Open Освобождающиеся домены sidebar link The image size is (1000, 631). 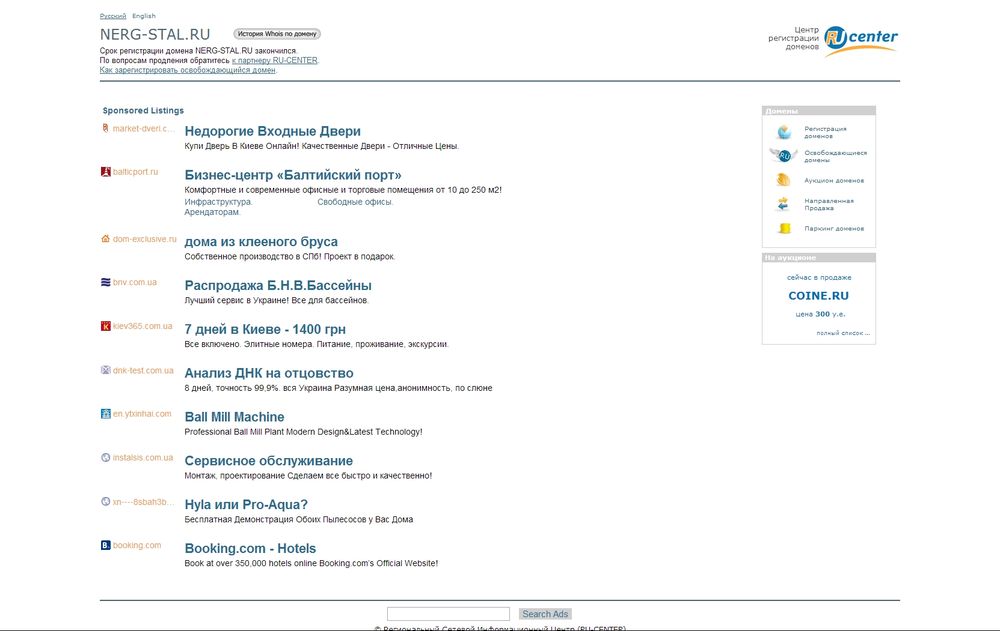tap(835, 156)
